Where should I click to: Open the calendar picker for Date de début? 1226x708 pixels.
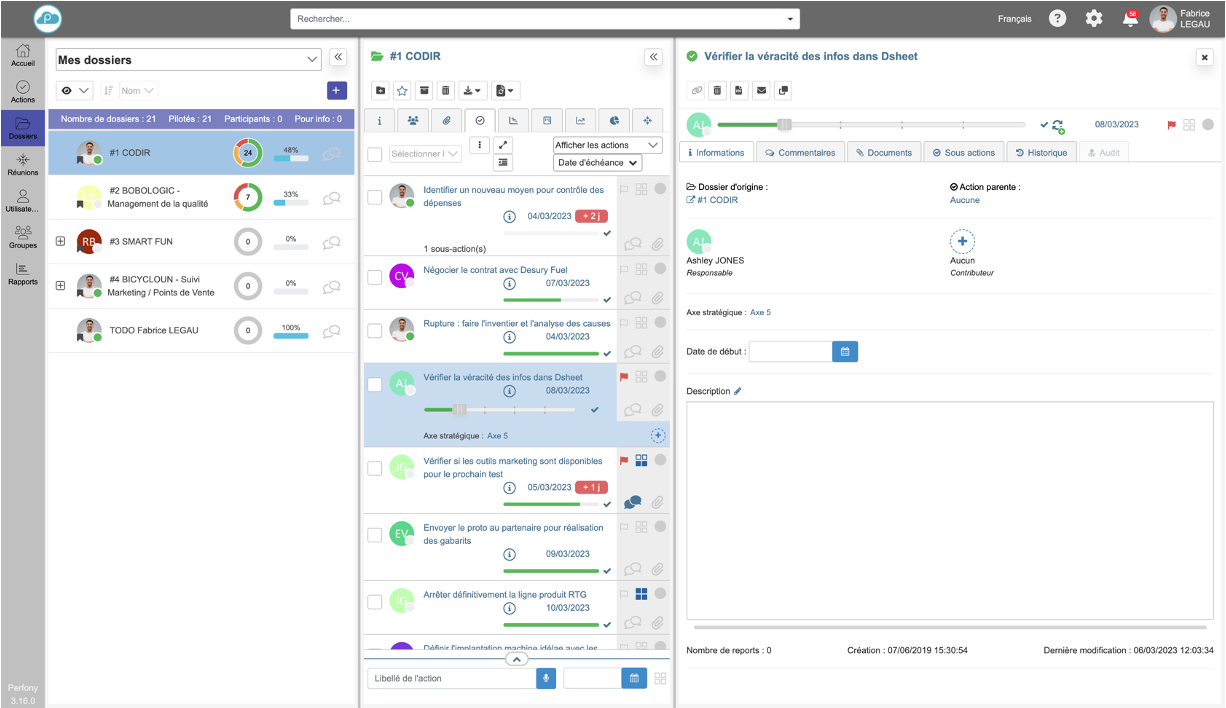click(x=845, y=351)
